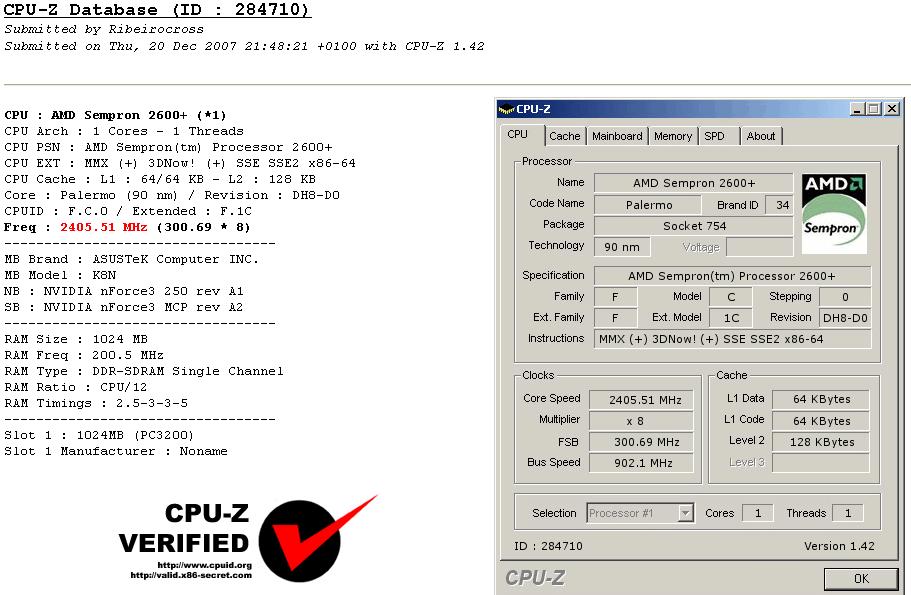
Task: Click the 'MB Brand : ASUSTeK Computer INC.' line
Action: tap(131, 259)
